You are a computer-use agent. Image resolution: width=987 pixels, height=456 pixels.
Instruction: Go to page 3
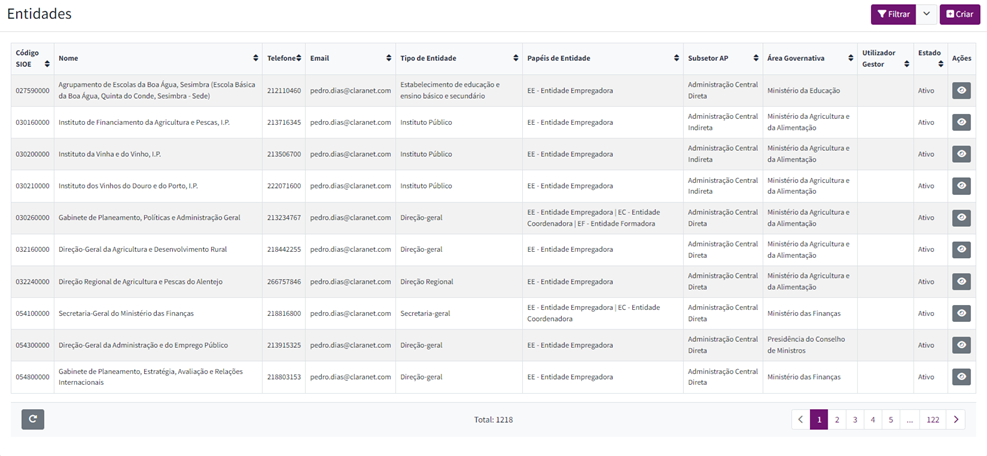[855, 419]
